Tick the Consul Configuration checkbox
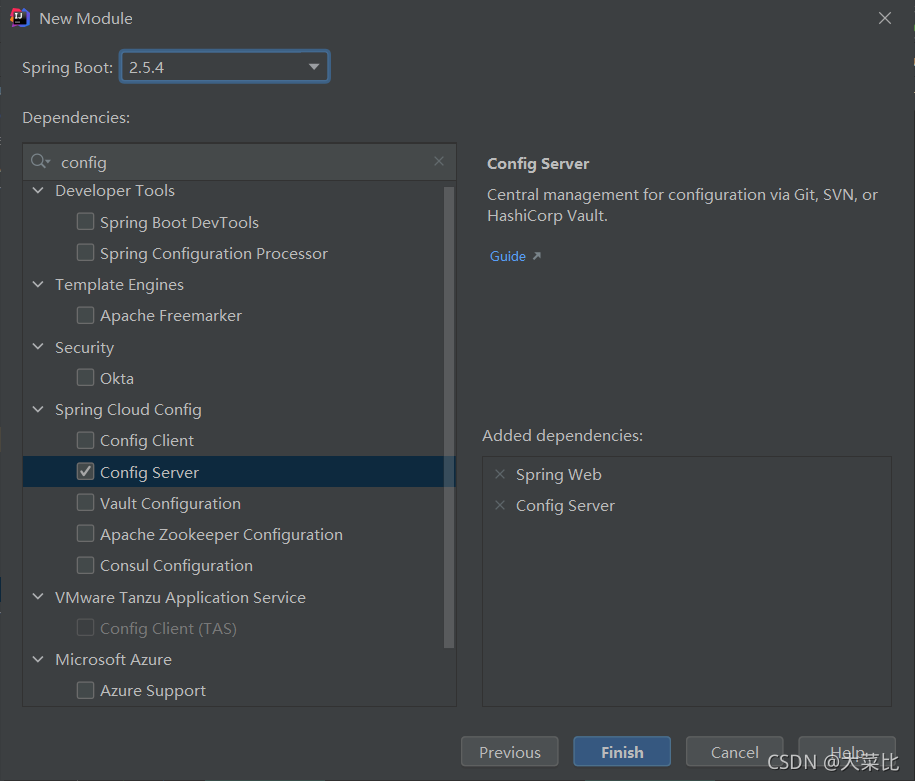This screenshot has width=915, height=781. click(85, 565)
